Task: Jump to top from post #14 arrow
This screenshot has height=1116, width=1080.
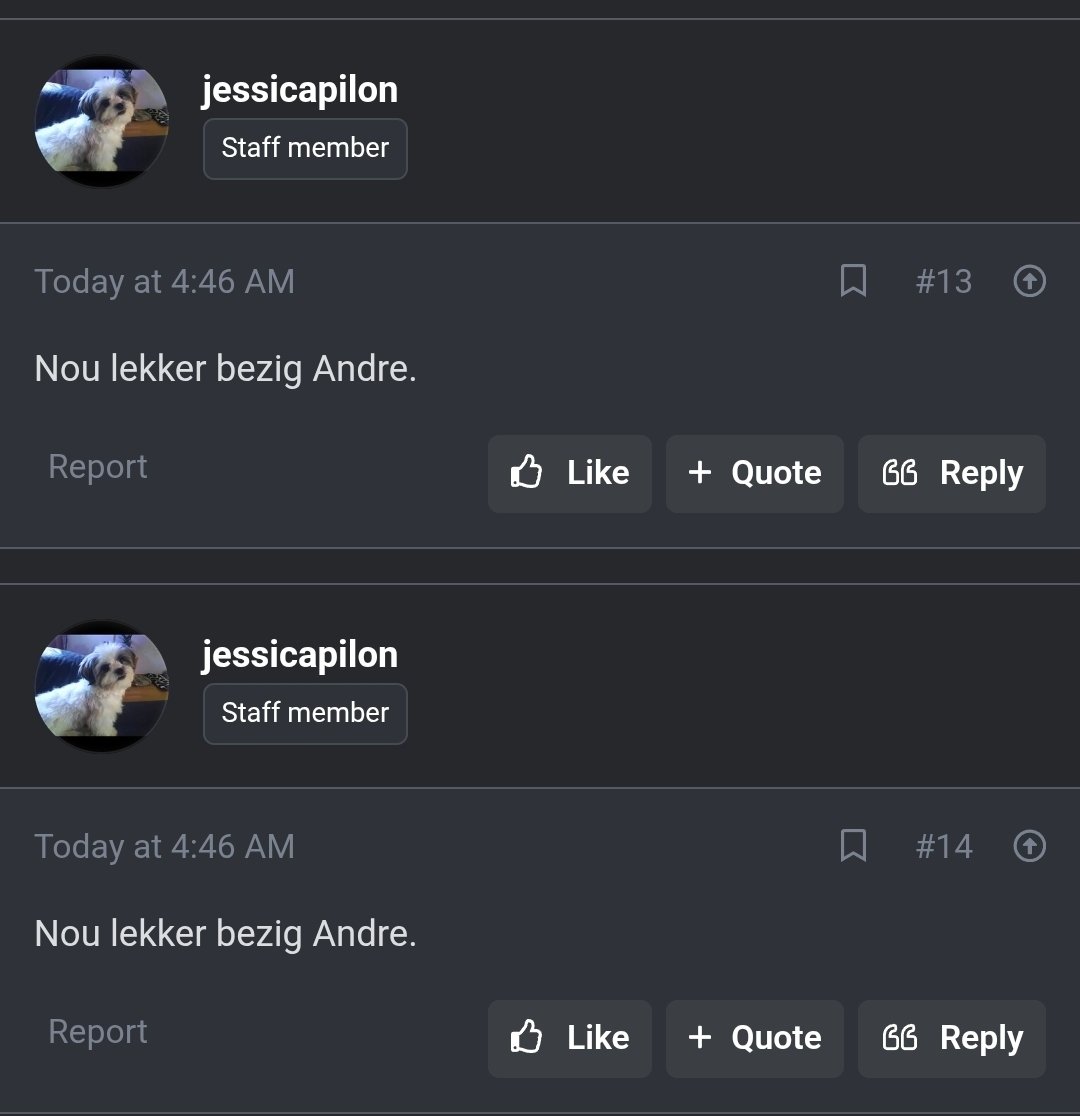Action: tap(1029, 846)
